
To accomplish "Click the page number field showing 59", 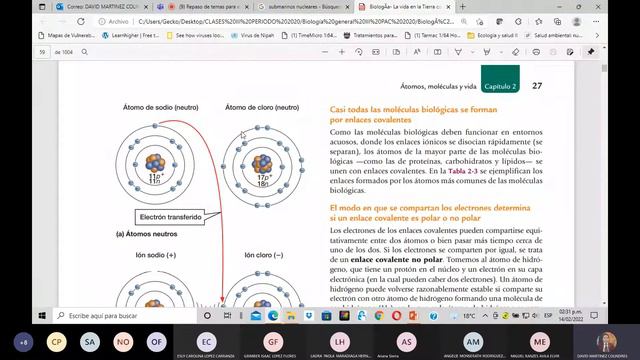I will coord(42,52).
